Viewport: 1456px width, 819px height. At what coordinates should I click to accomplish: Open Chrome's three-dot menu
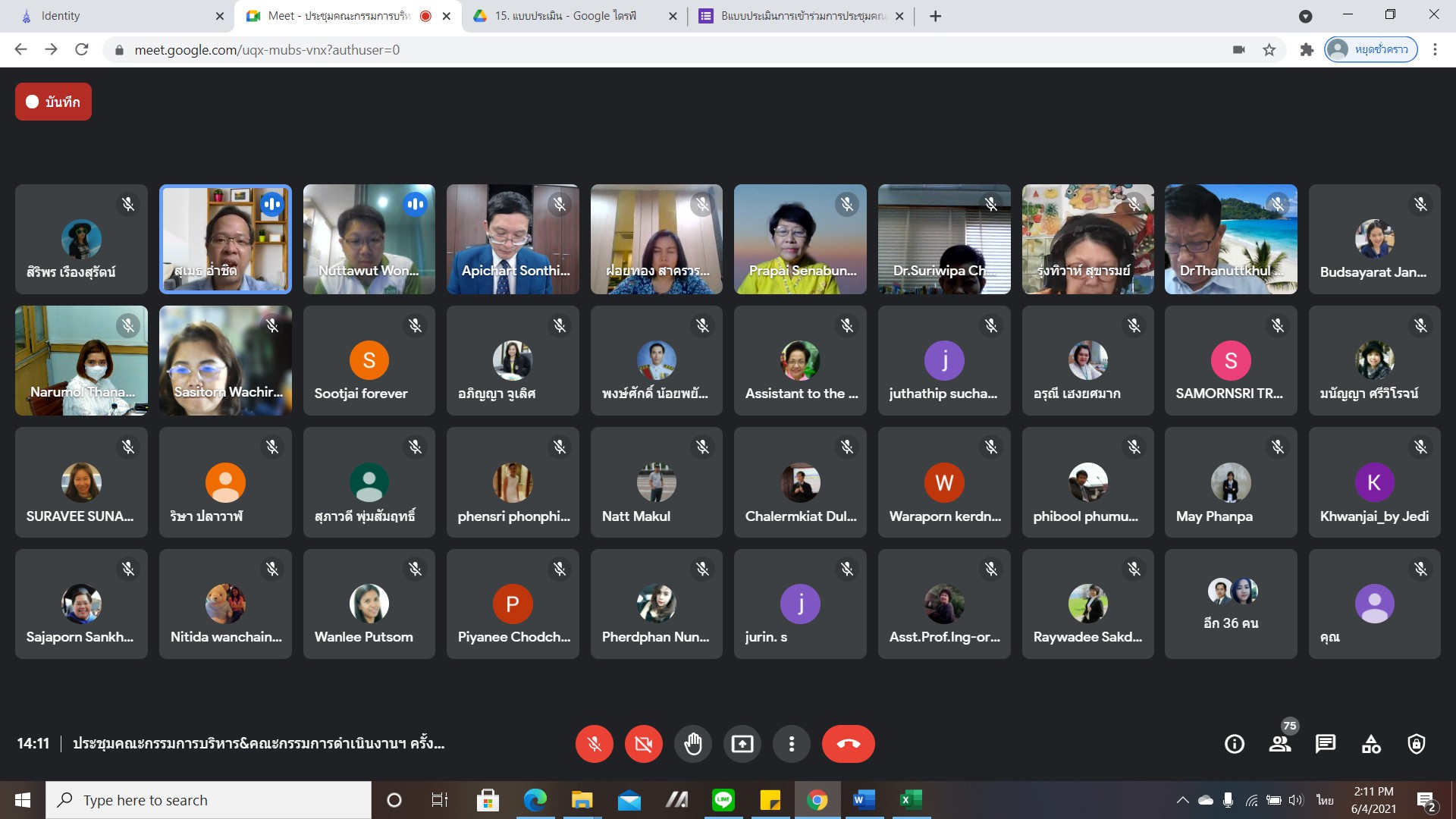click(x=1434, y=49)
